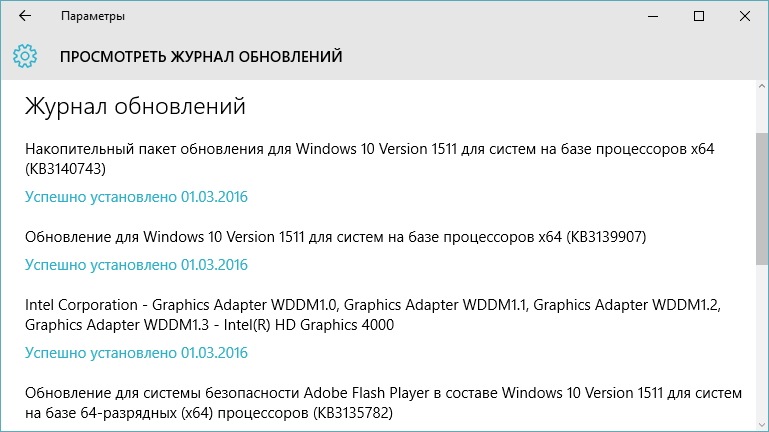Click the scrollbar up arrow

(762, 86)
